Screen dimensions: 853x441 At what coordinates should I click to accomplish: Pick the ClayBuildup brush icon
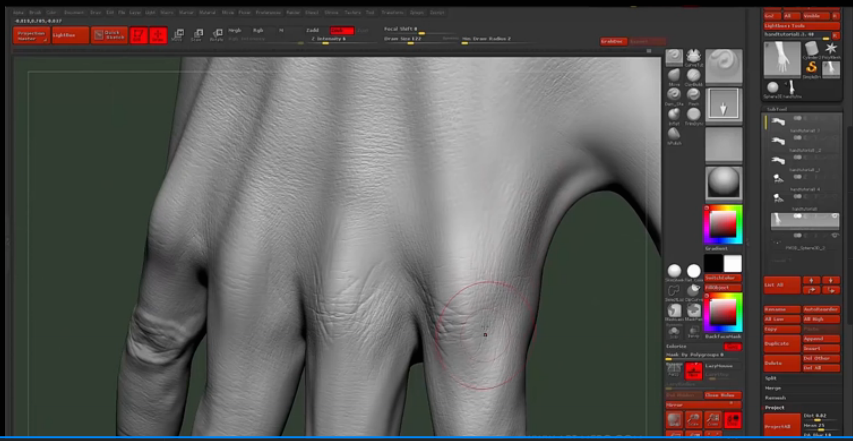tap(693, 76)
